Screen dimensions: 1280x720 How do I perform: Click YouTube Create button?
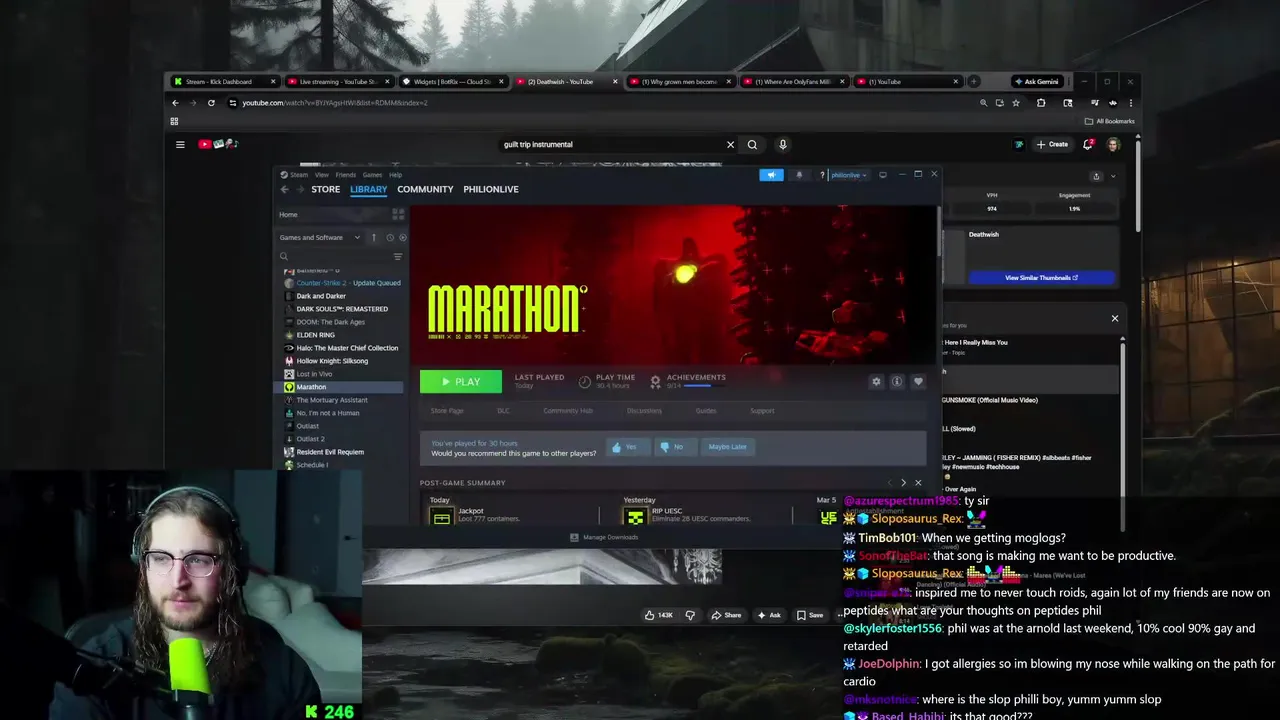click(1052, 145)
